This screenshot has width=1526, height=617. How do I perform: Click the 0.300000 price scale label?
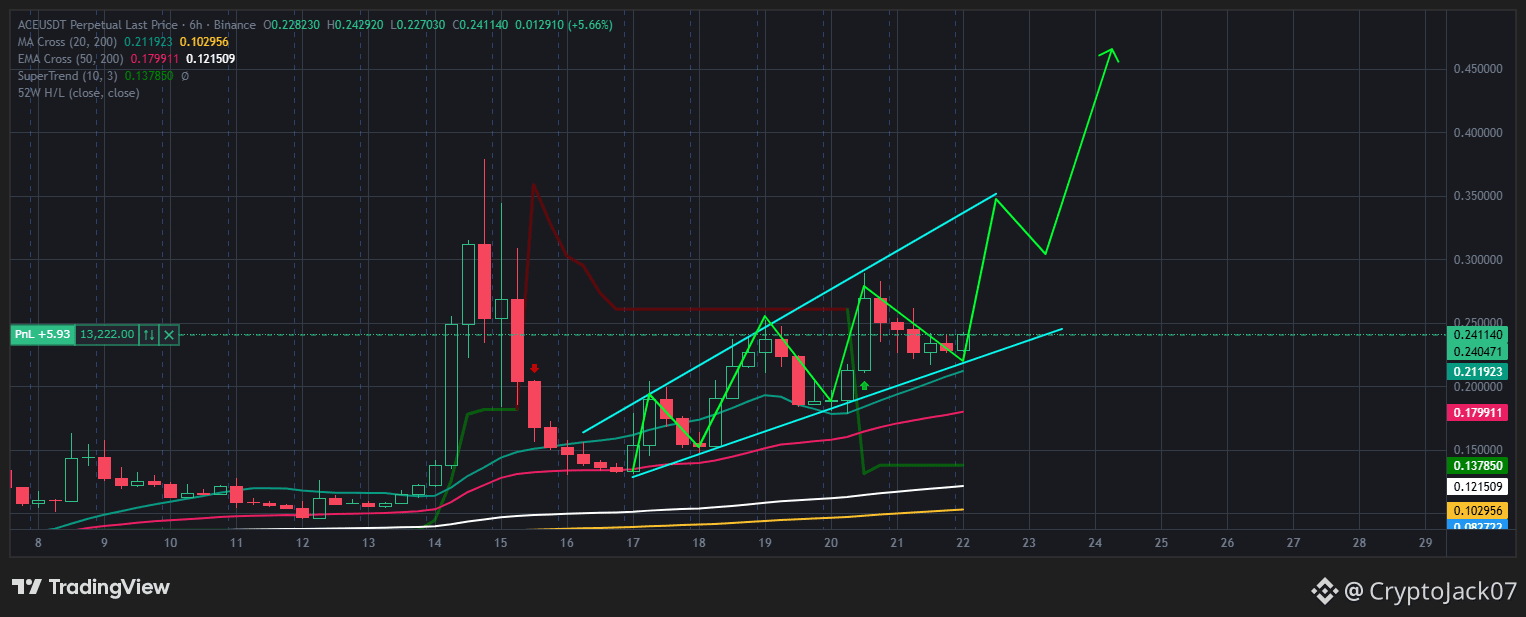[1479, 260]
